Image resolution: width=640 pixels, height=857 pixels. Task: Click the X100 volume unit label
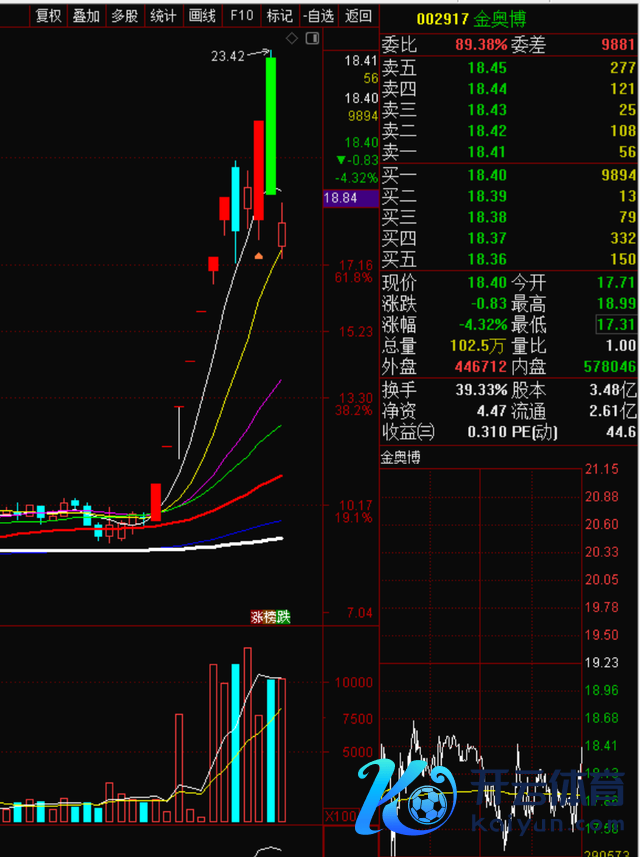(340, 817)
